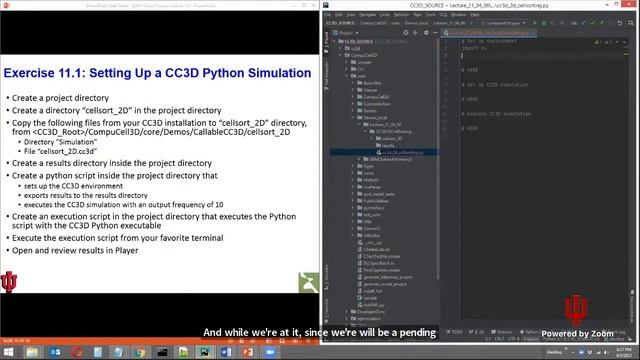Collapse the Lecture_21_04_06 folder
This screenshot has height=360, width=640.
(x=359, y=124)
